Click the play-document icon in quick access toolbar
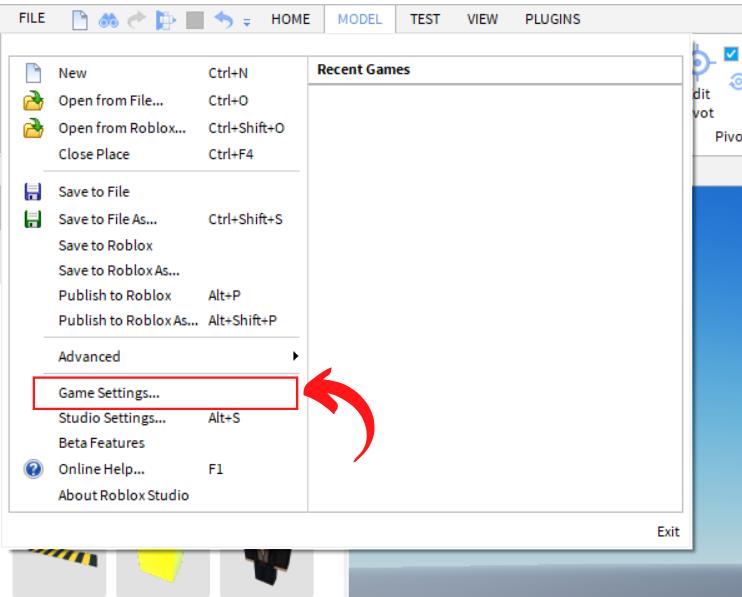The height and width of the screenshot is (597, 742). [x=166, y=20]
